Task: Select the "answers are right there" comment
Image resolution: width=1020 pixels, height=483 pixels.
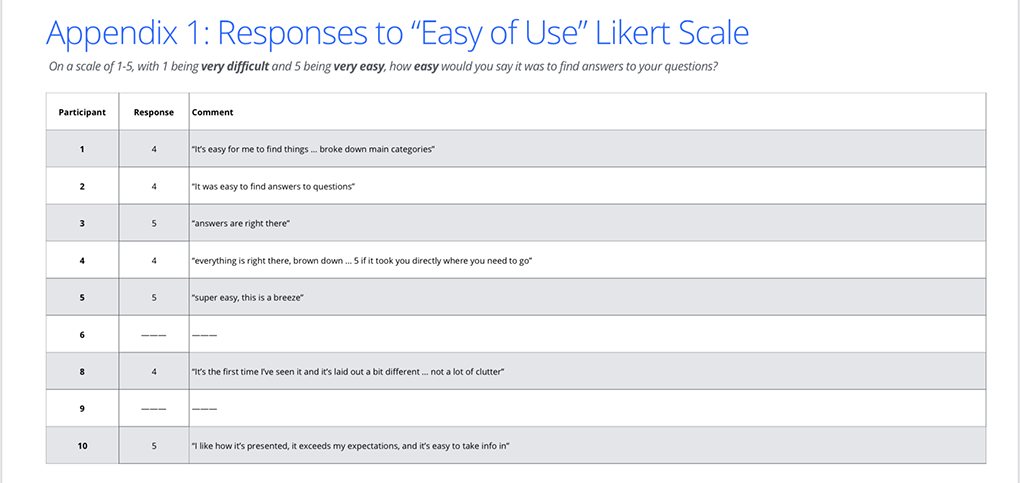Action: coord(240,223)
